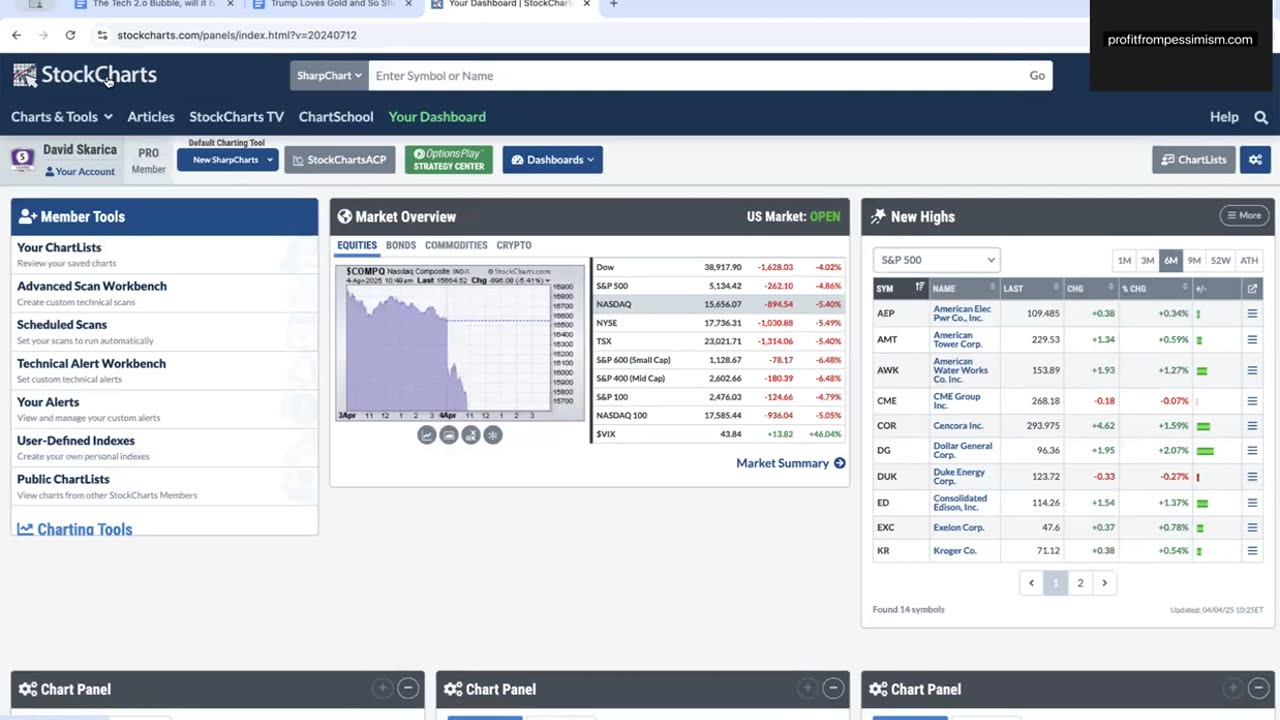Viewport: 1280px width, 720px height.
Task: Click the third round icon under $COMPQ chart
Action: tap(471, 435)
